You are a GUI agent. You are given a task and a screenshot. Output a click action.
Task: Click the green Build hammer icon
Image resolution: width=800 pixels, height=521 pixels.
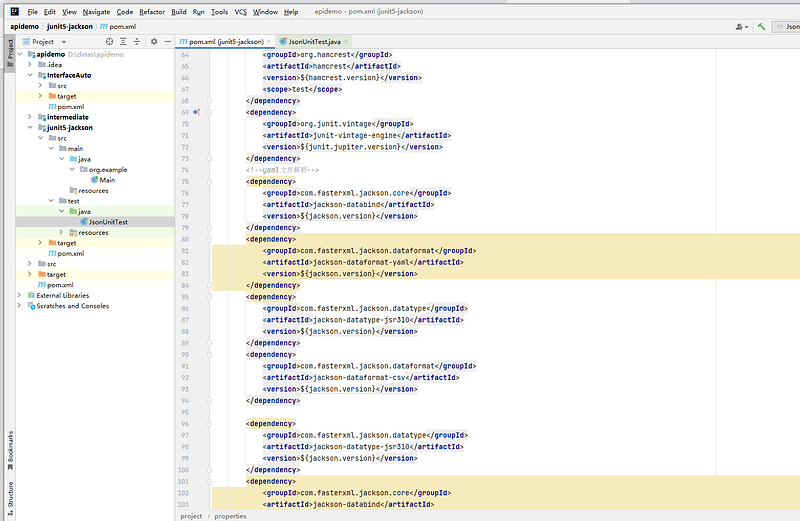761,27
